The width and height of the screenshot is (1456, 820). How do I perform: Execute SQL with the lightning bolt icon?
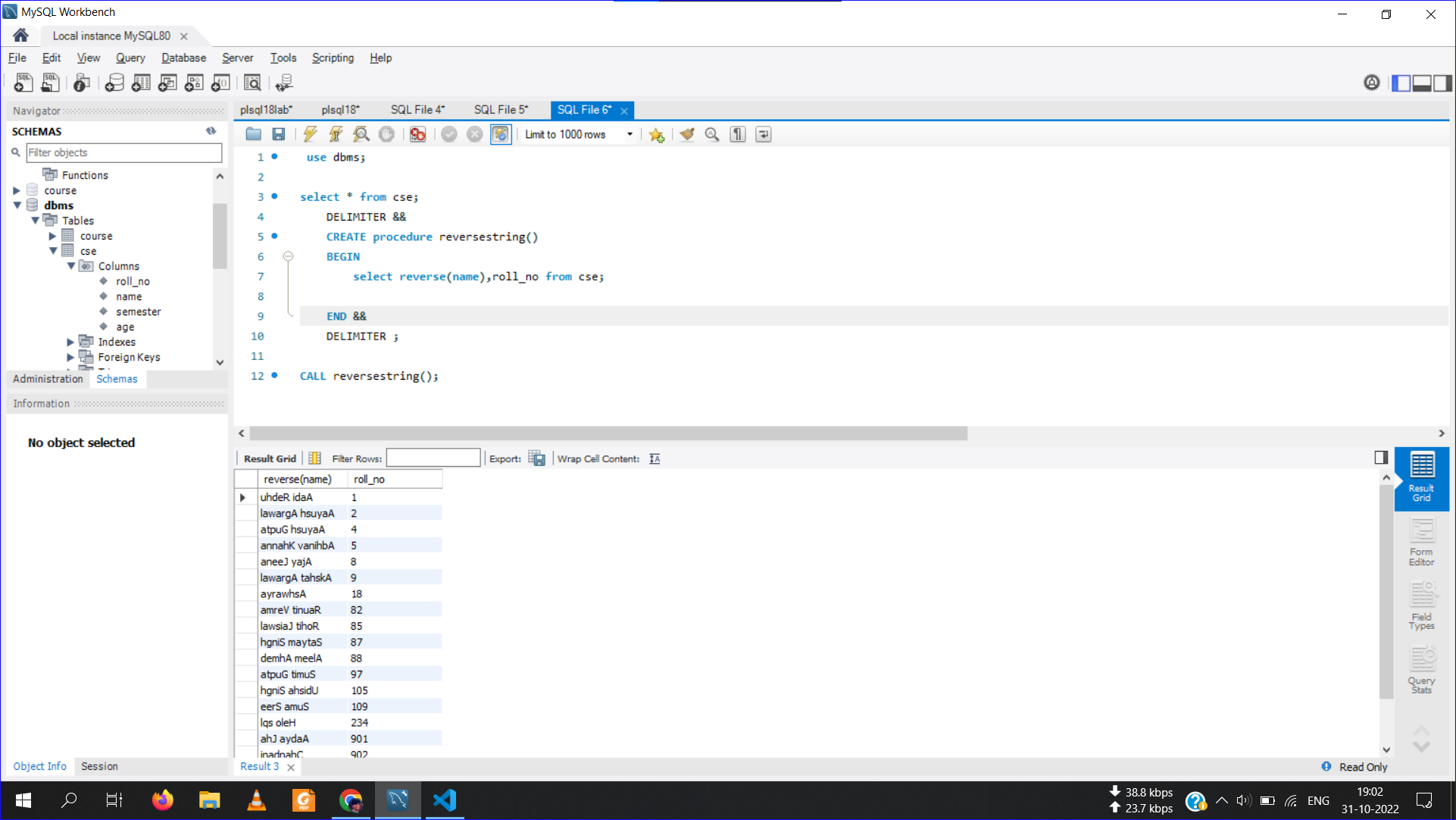coord(310,134)
